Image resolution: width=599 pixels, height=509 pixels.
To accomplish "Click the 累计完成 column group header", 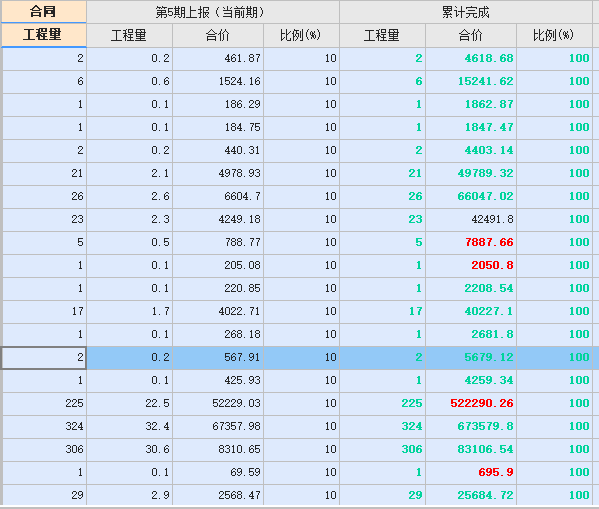I will click(466, 12).
